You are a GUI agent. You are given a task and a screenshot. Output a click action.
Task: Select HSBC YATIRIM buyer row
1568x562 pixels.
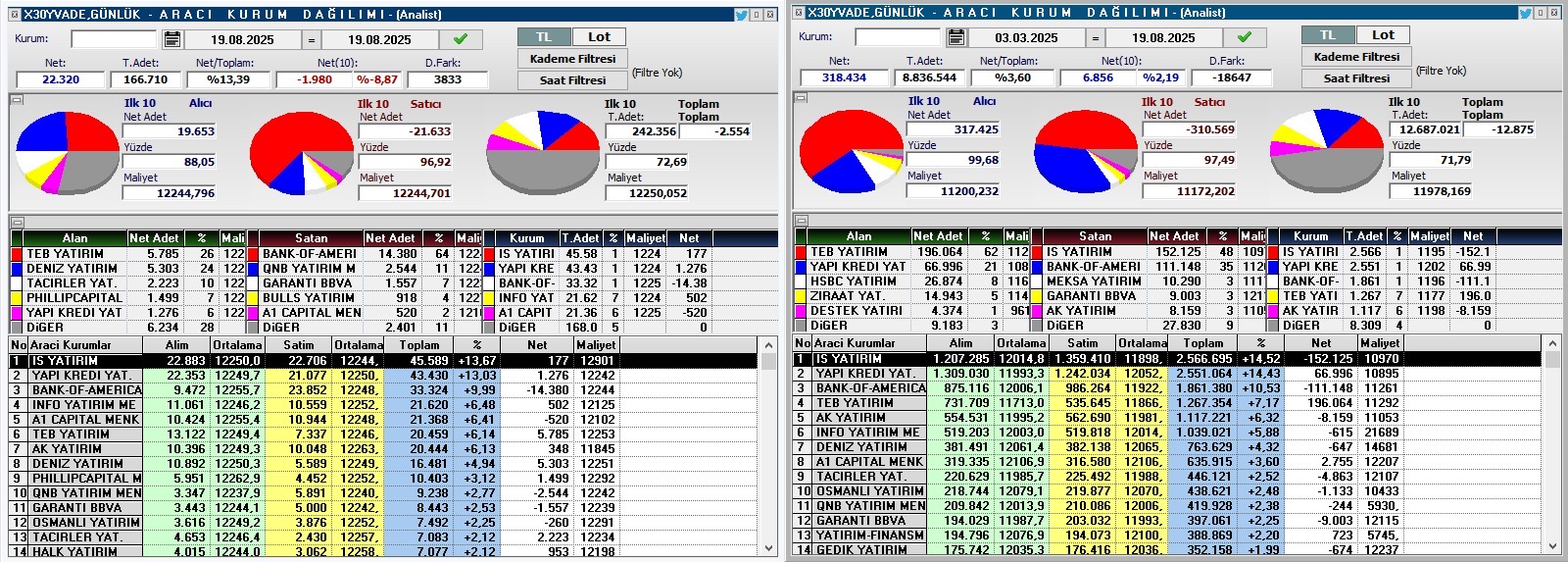click(x=912, y=281)
